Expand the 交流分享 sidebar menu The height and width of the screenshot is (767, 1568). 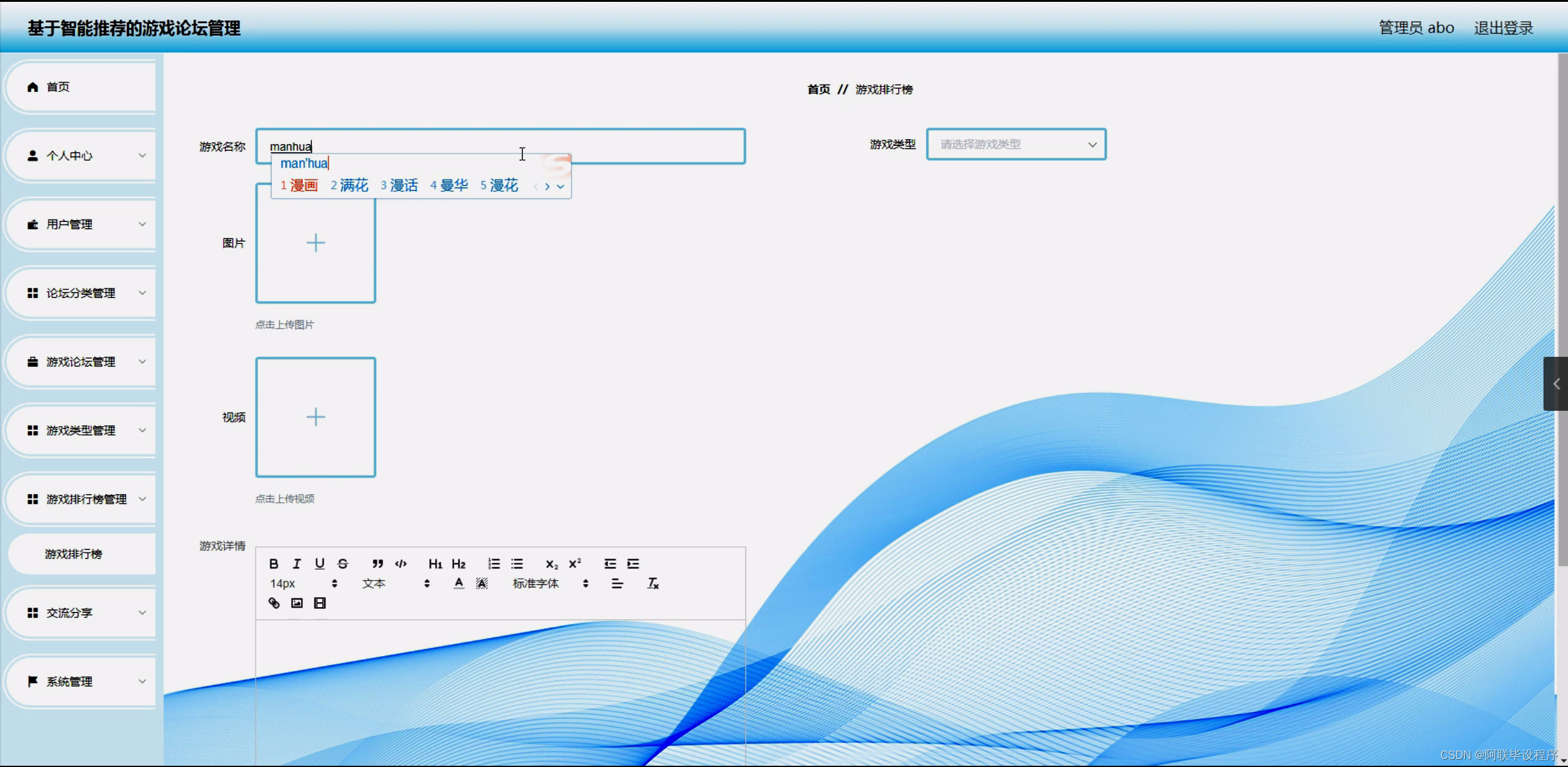[x=81, y=612]
